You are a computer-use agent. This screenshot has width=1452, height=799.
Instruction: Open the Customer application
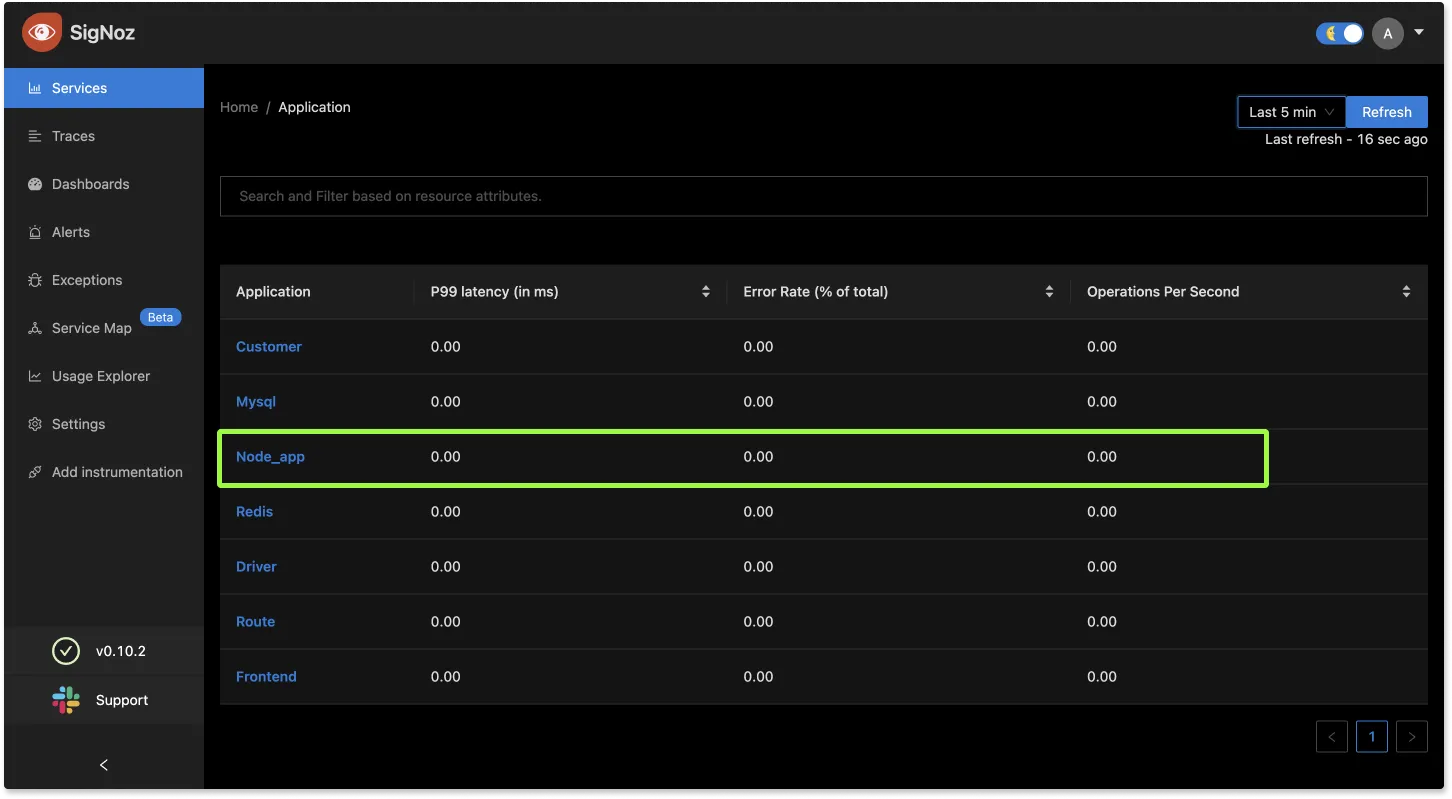[x=269, y=347]
